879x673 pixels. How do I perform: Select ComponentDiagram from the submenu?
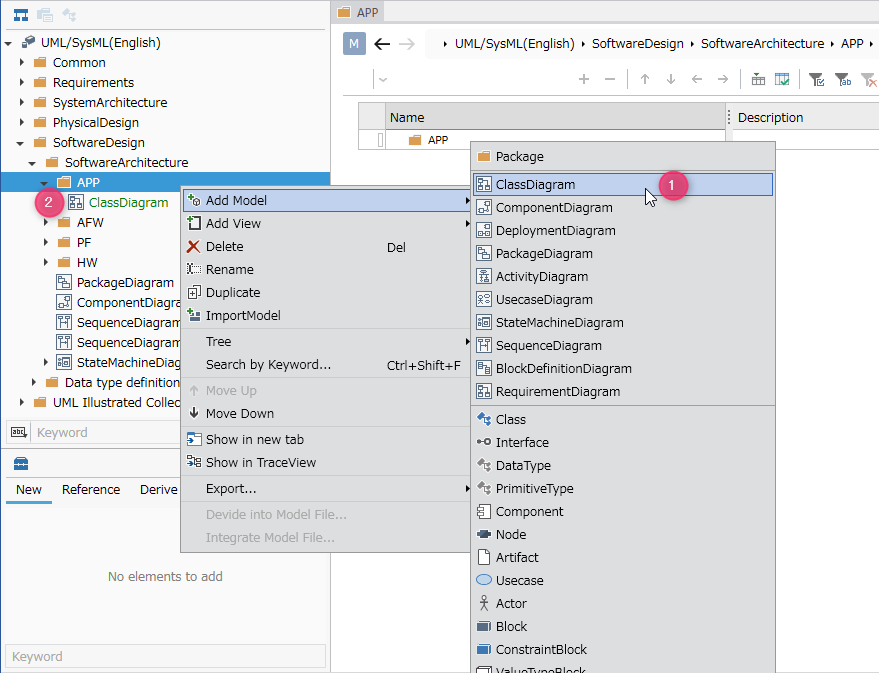click(623, 207)
